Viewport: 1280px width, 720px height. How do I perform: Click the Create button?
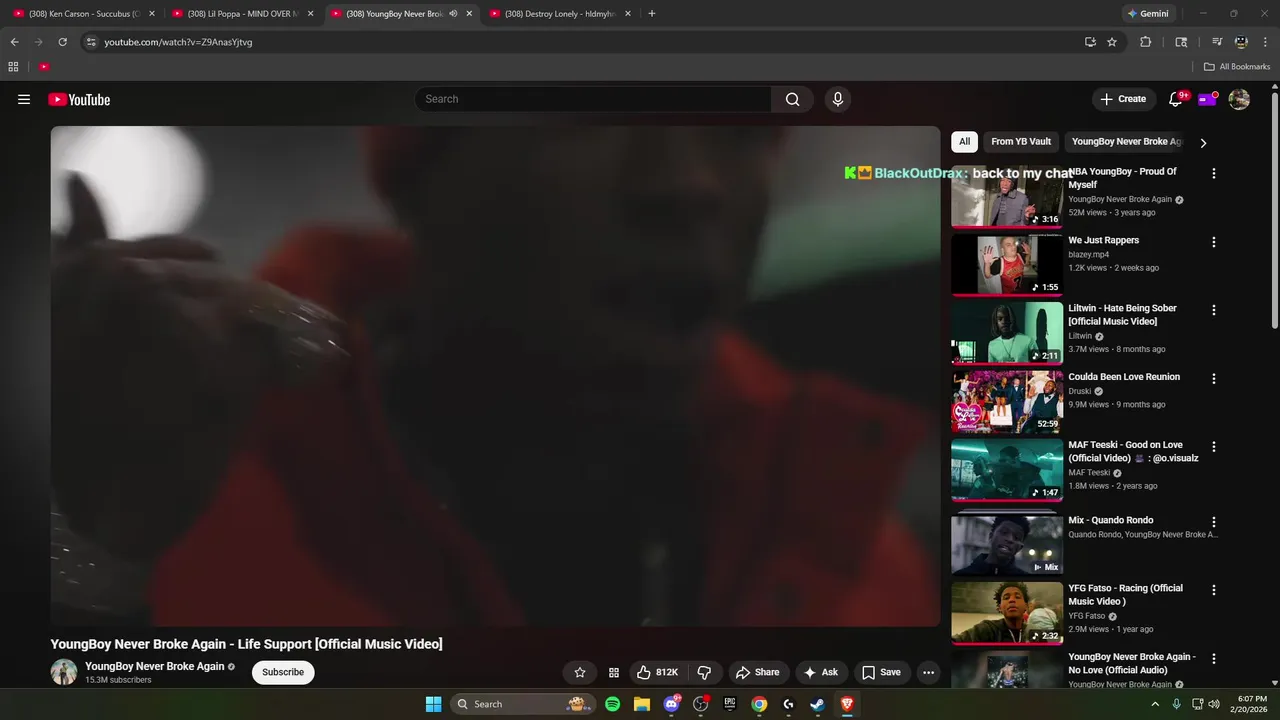pyautogui.click(x=1123, y=99)
